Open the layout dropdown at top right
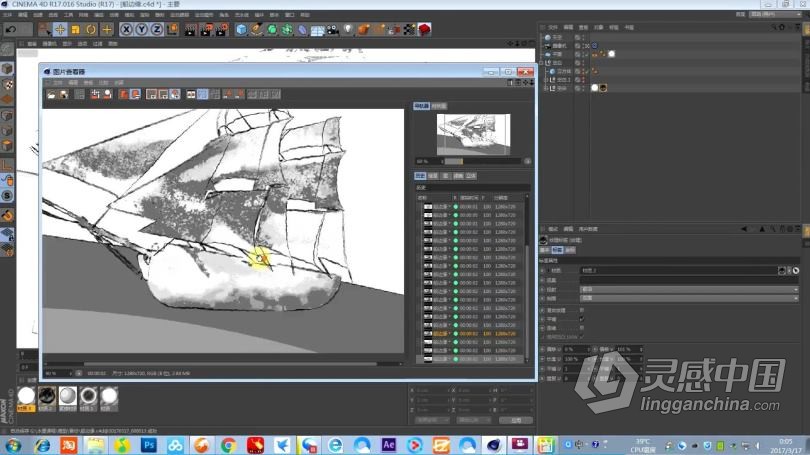The height and width of the screenshot is (455, 810). 775,14
